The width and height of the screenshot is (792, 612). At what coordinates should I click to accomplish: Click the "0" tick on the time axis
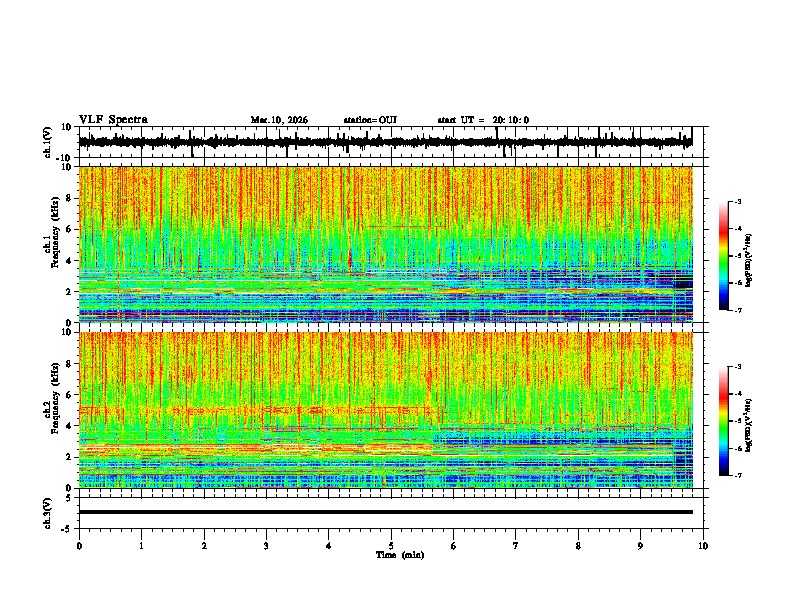pyautogui.click(x=79, y=546)
